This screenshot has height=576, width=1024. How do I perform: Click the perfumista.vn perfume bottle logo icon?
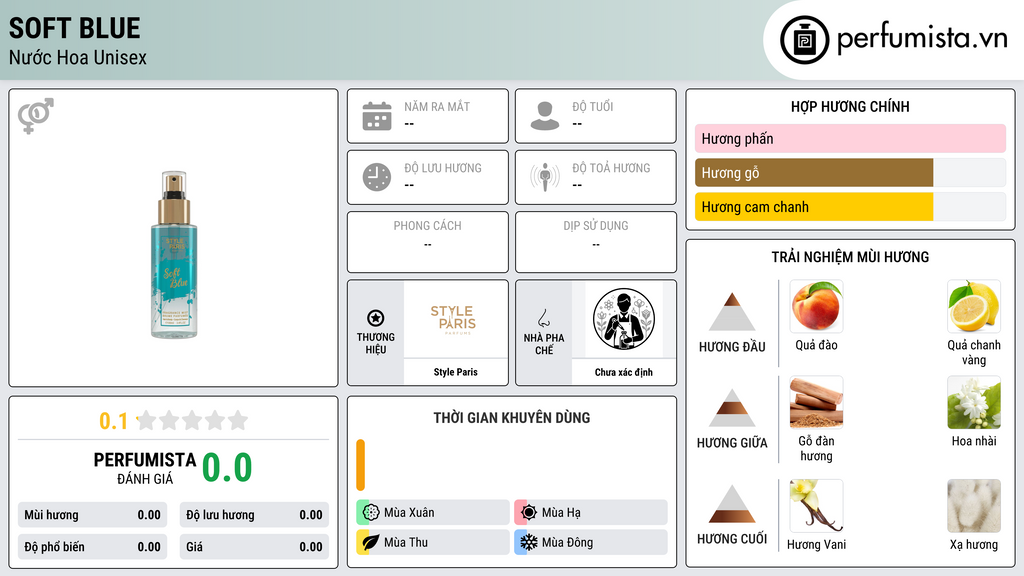click(x=804, y=40)
